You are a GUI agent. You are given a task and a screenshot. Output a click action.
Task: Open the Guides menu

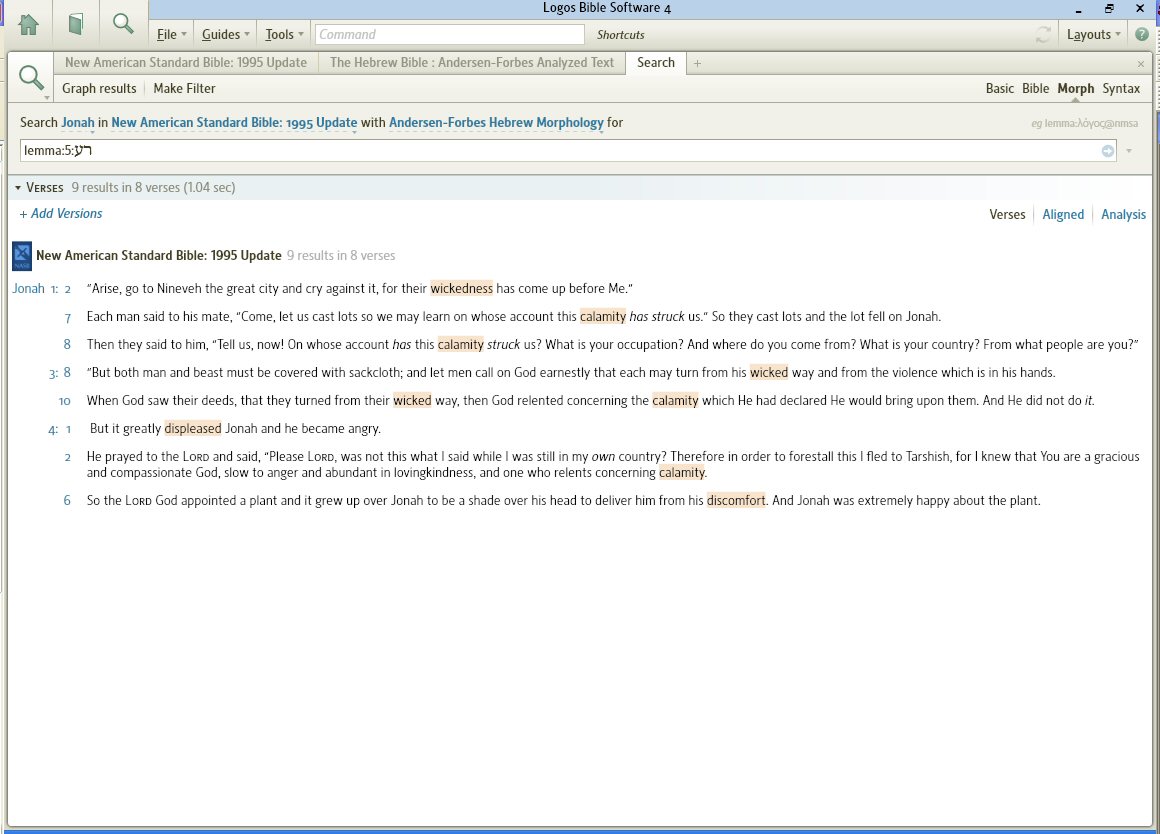(x=226, y=35)
